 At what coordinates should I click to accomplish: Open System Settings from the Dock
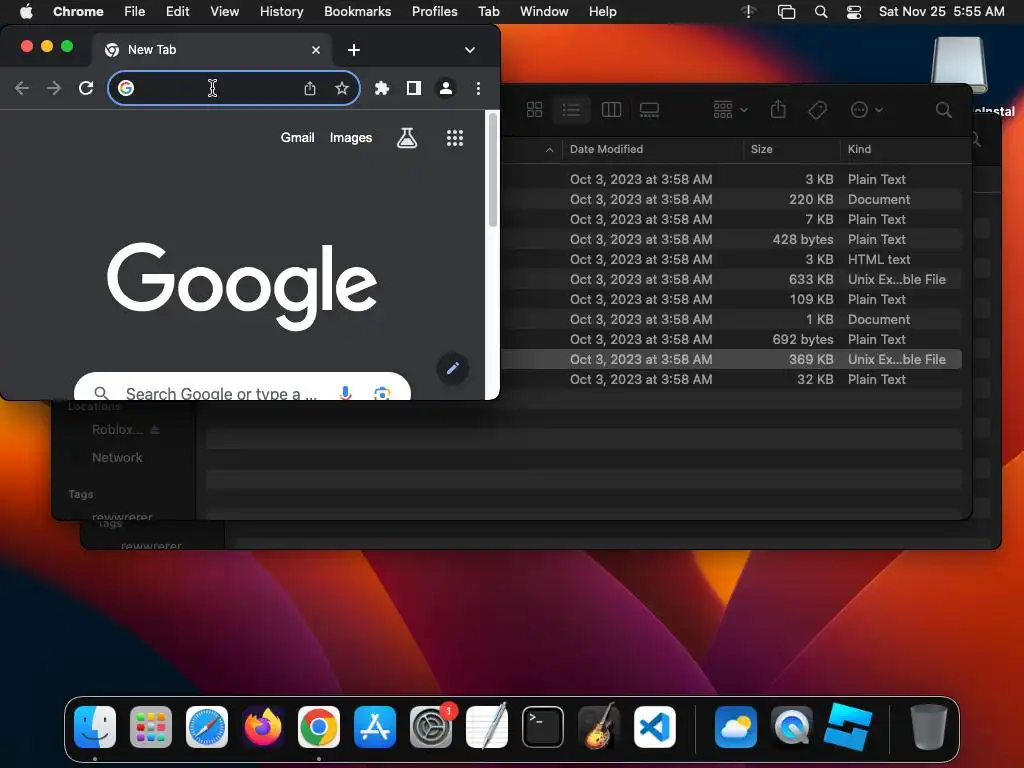pyautogui.click(x=430, y=727)
